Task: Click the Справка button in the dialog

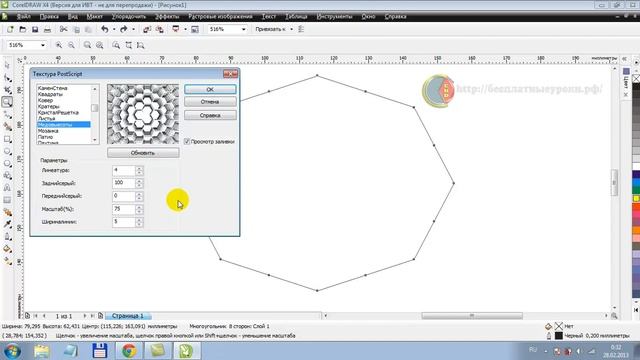Action: pos(210,116)
